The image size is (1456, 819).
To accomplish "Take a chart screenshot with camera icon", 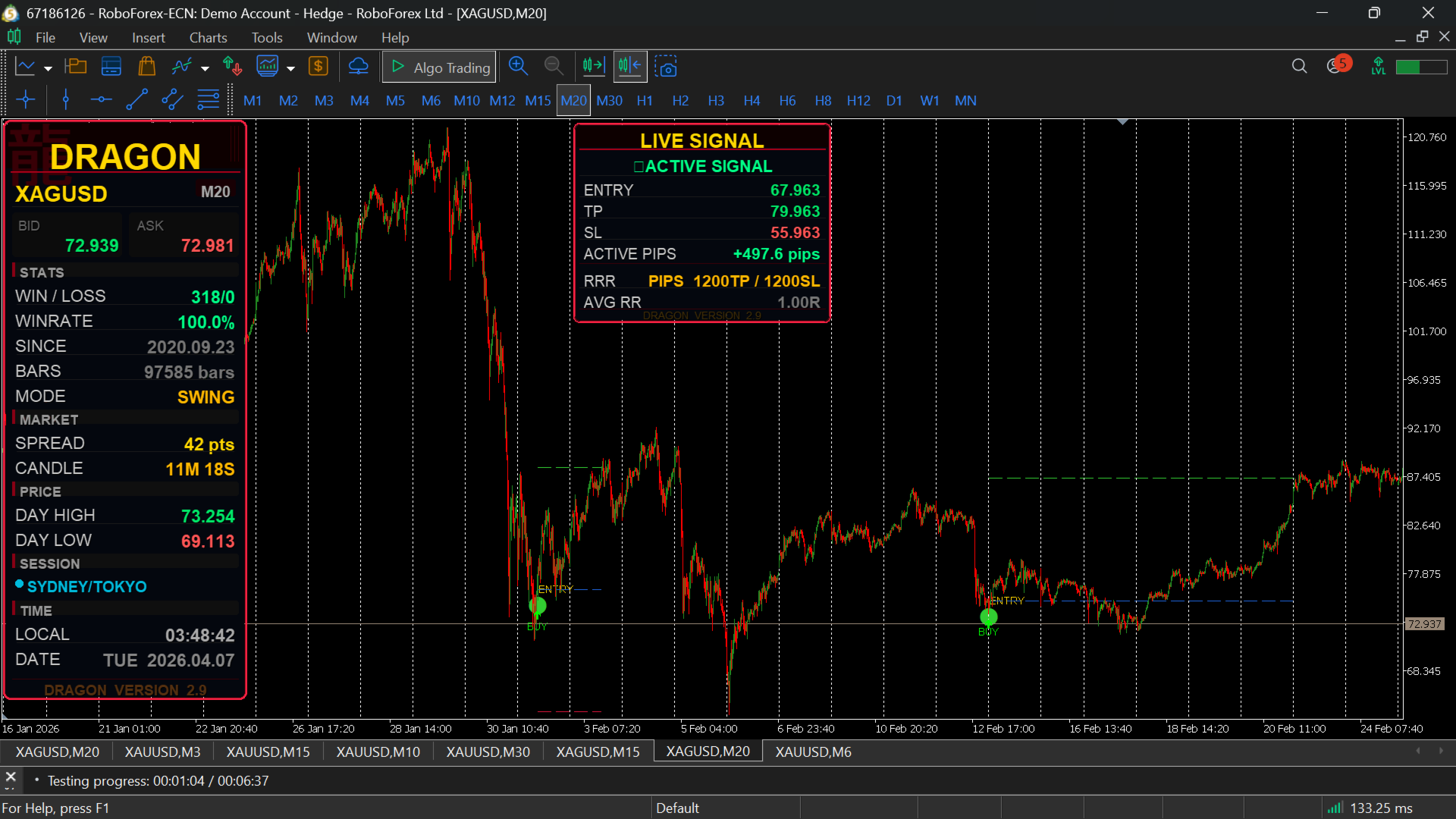I will tap(666, 67).
